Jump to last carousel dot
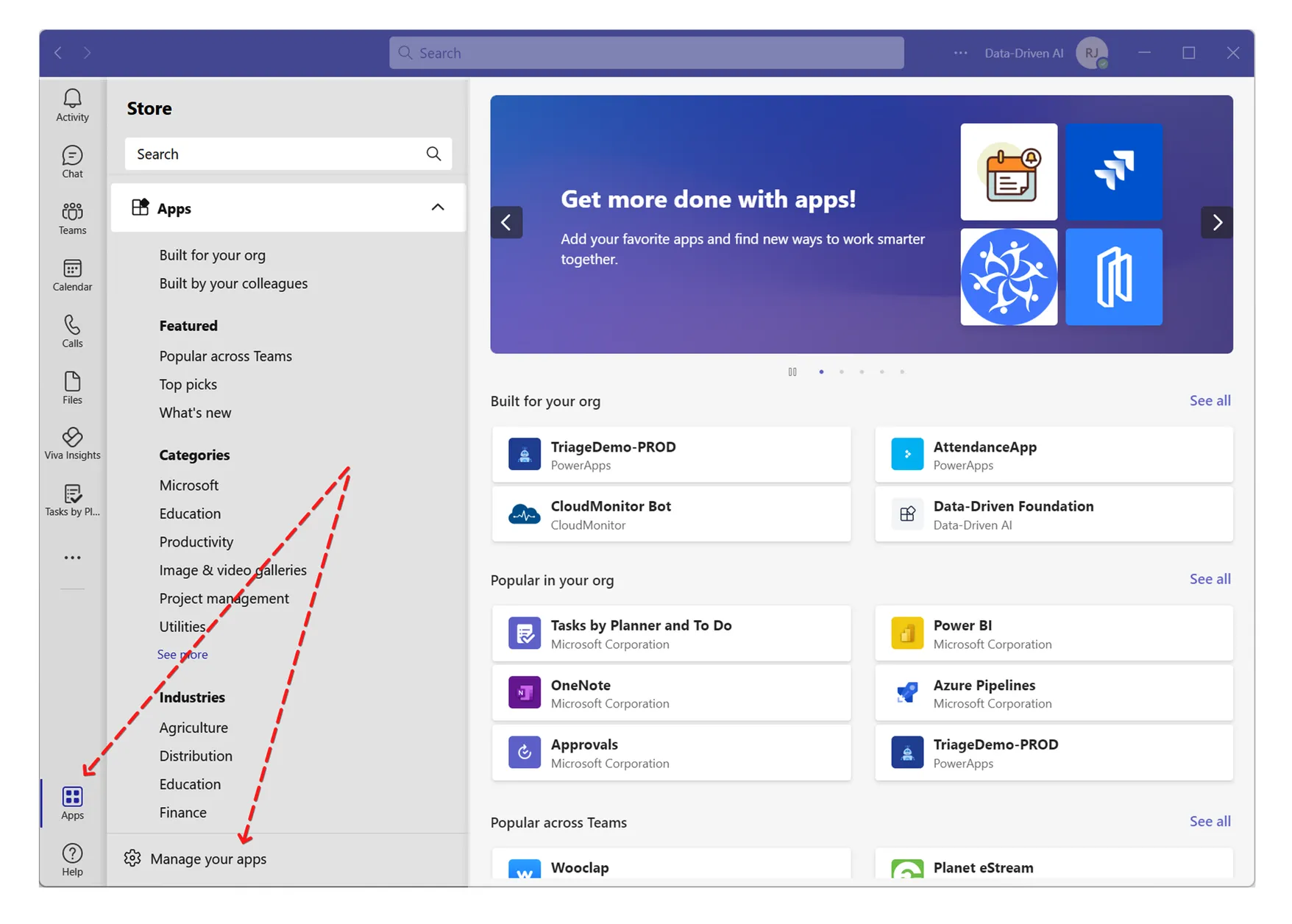This screenshot has width=1292, height=924. [902, 372]
